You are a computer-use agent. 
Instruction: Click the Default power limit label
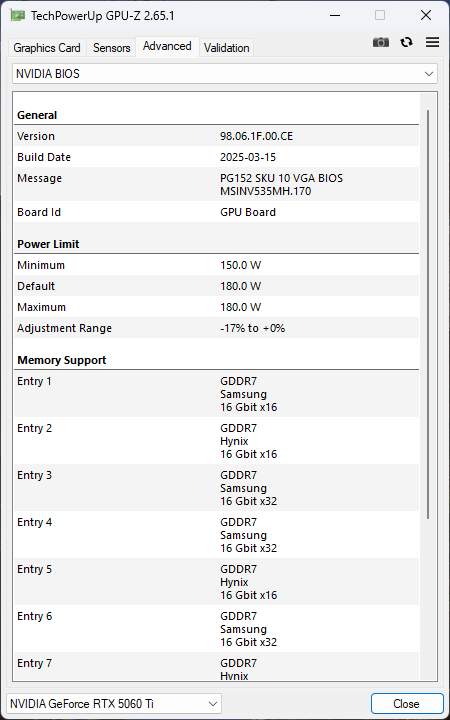(36, 286)
